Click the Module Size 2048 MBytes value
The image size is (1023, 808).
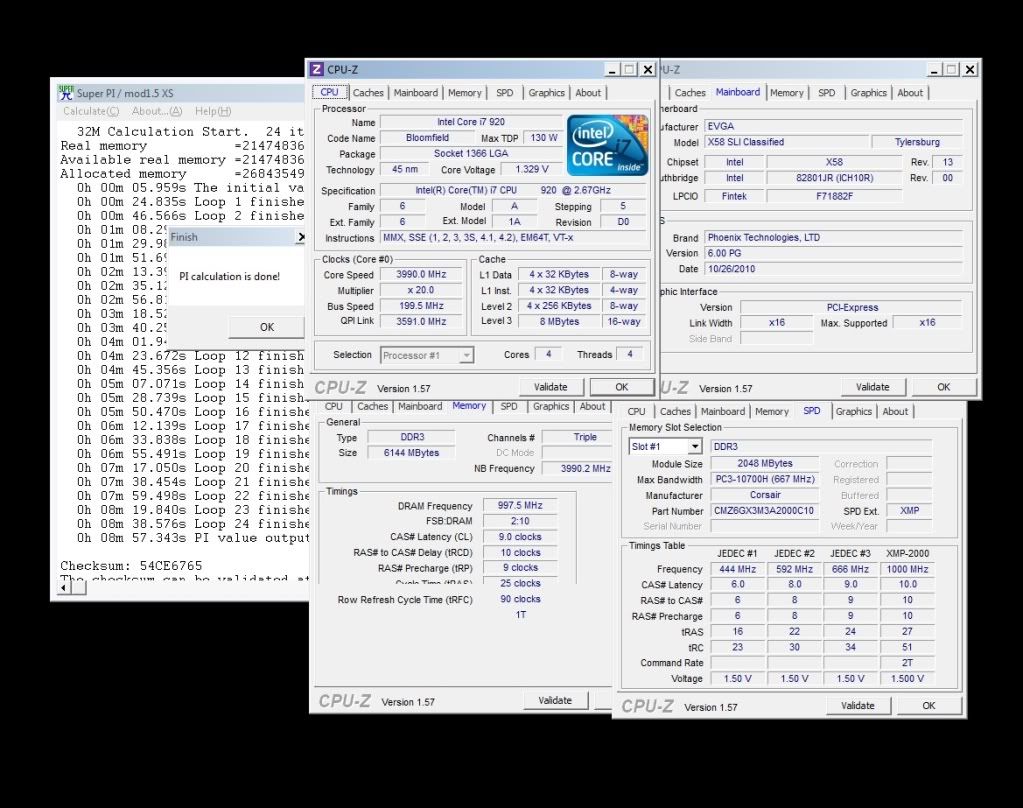tap(765, 463)
